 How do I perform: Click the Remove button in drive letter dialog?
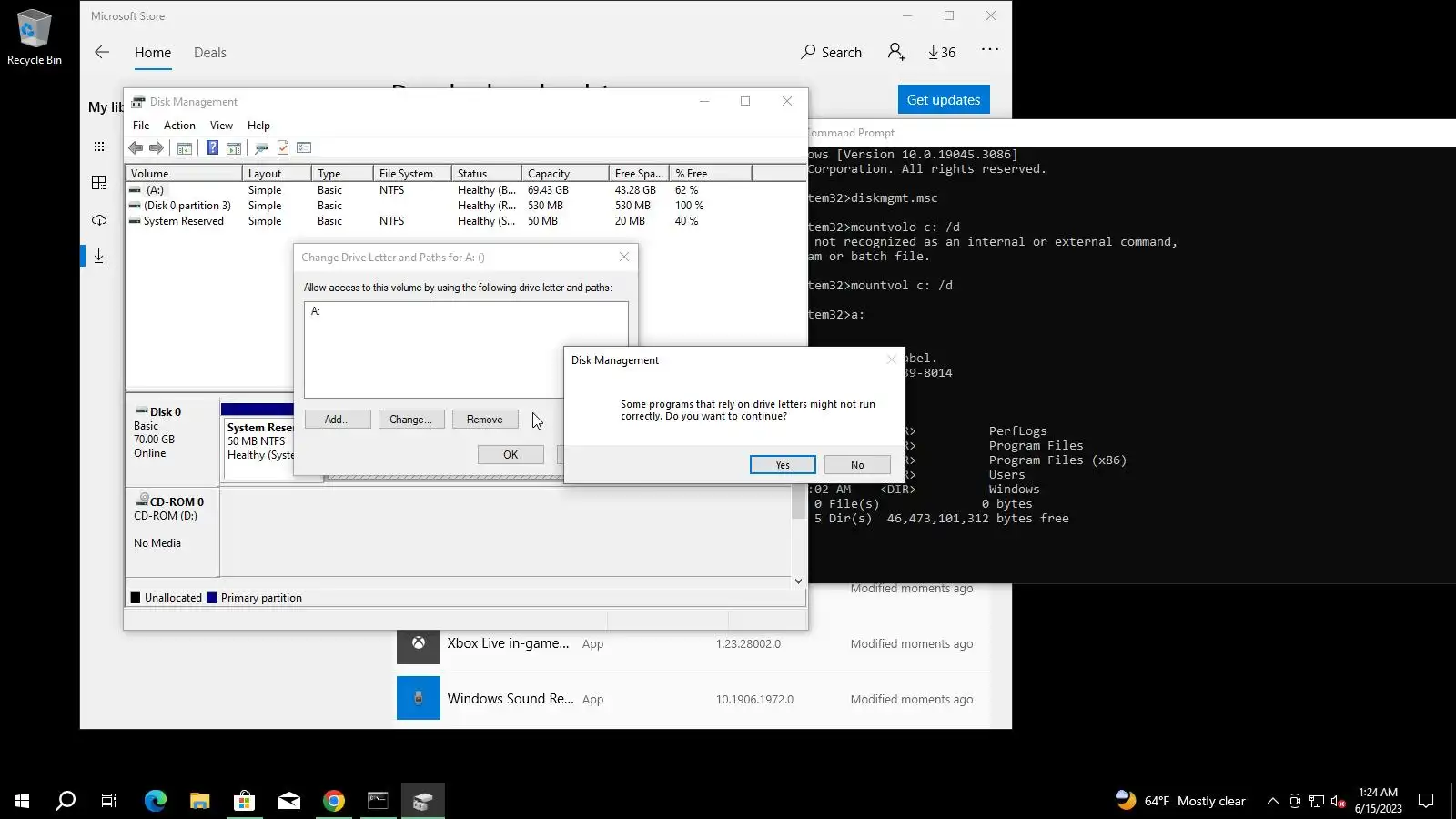tap(485, 420)
